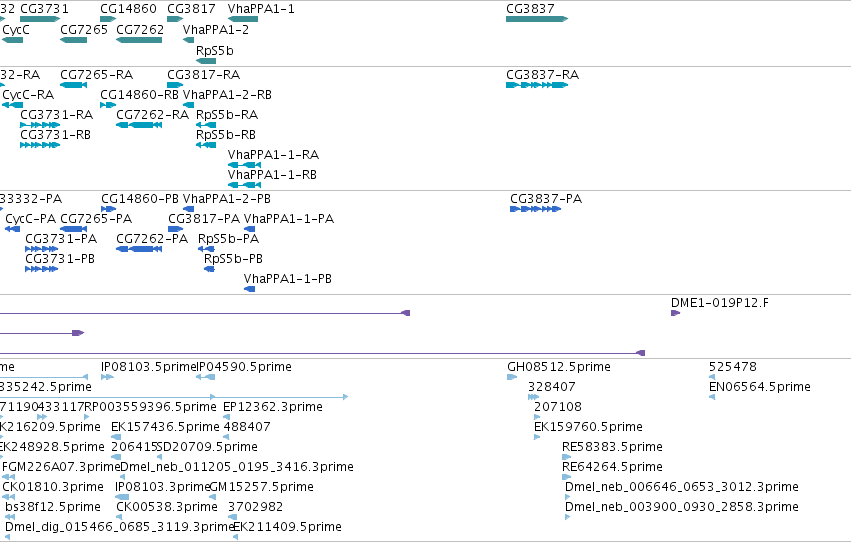Select the GM15257.5prime EST label
The height and width of the screenshot is (542, 851).
tap(262, 487)
